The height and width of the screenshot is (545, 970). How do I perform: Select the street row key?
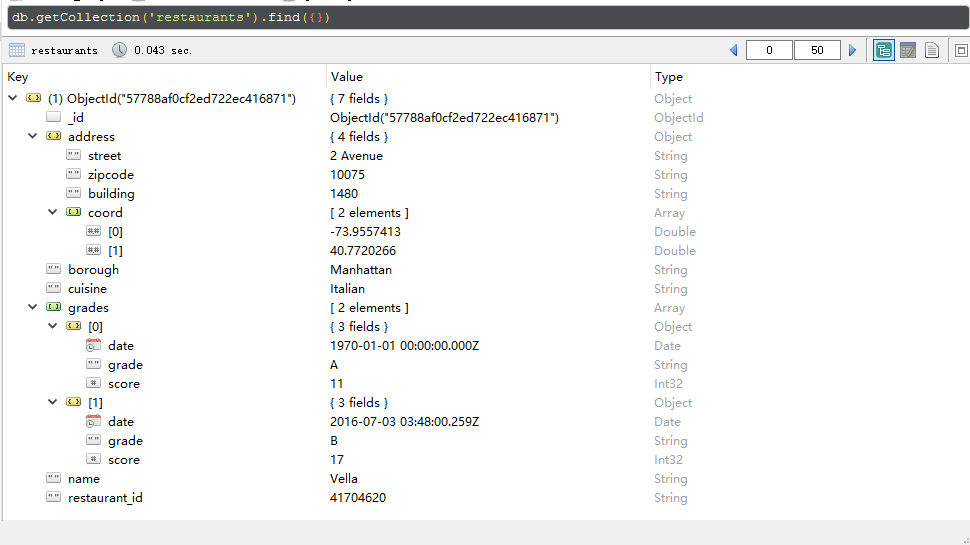(x=105, y=156)
